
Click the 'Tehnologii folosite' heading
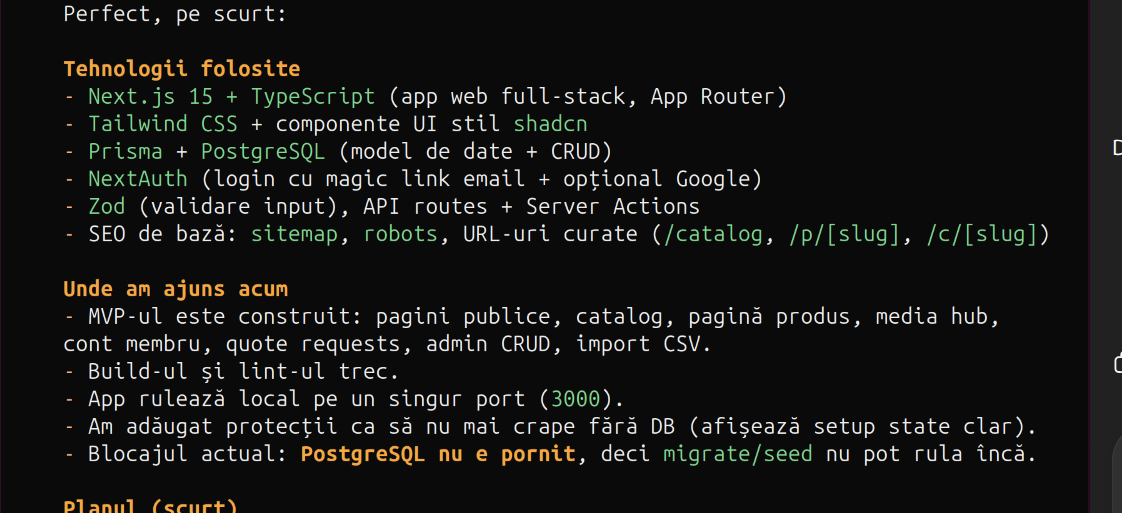click(x=181, y=69)
